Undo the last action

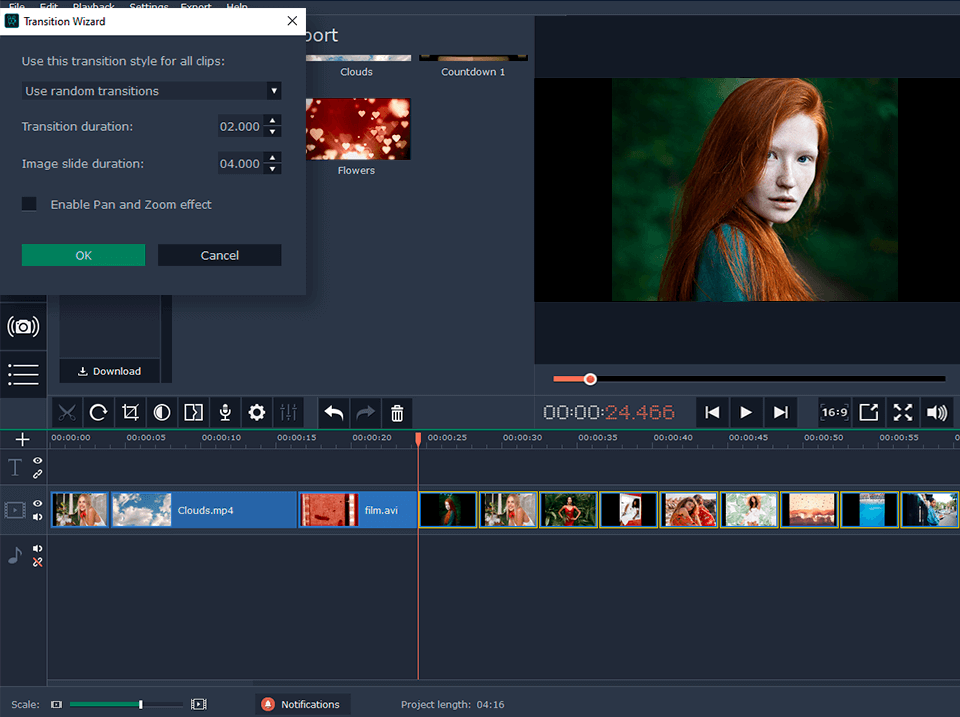tap(334, 412)
